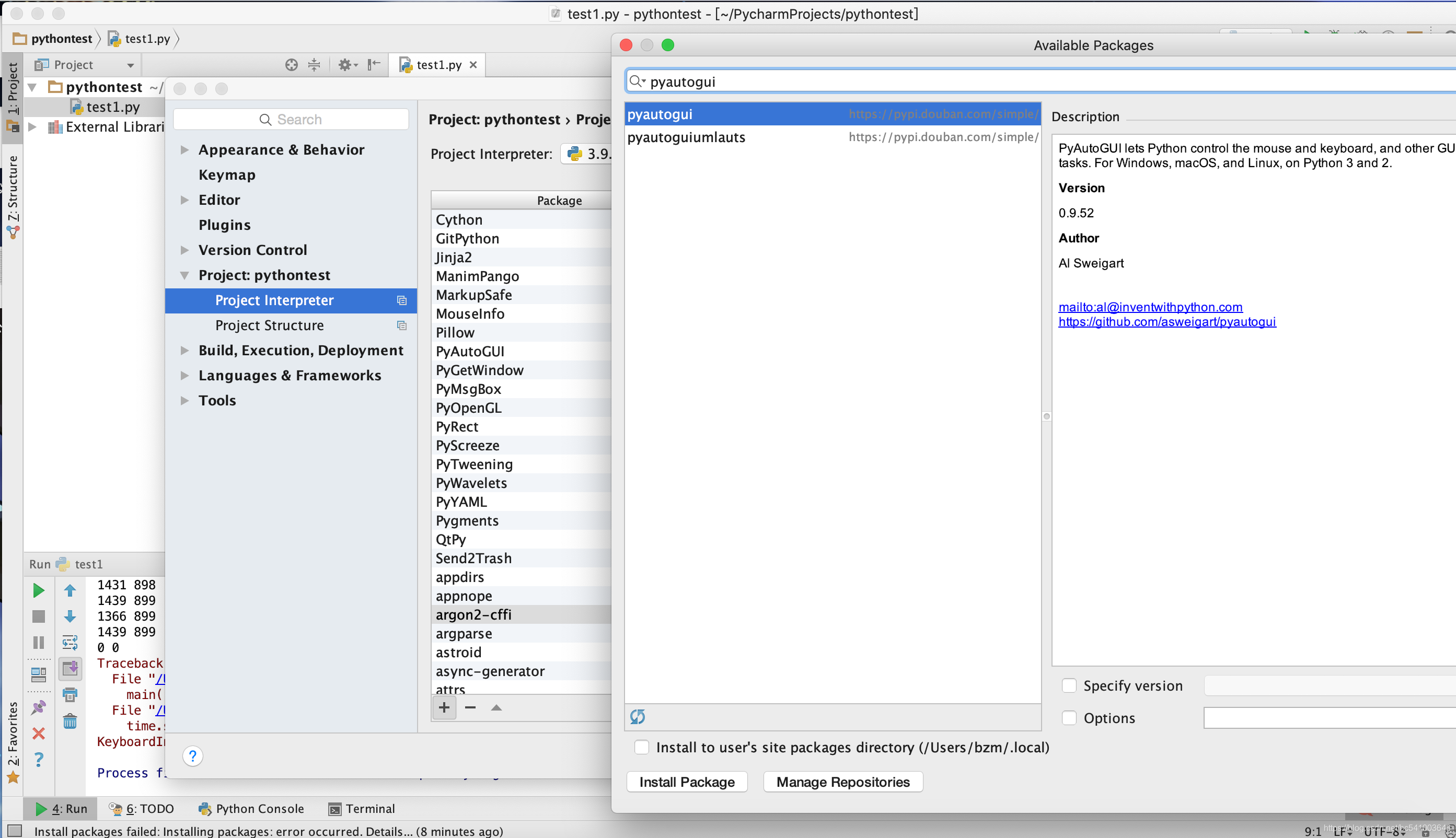Click the upgrade package up-arrow icon
The image size is (1456, 838).
coord(496,707)
